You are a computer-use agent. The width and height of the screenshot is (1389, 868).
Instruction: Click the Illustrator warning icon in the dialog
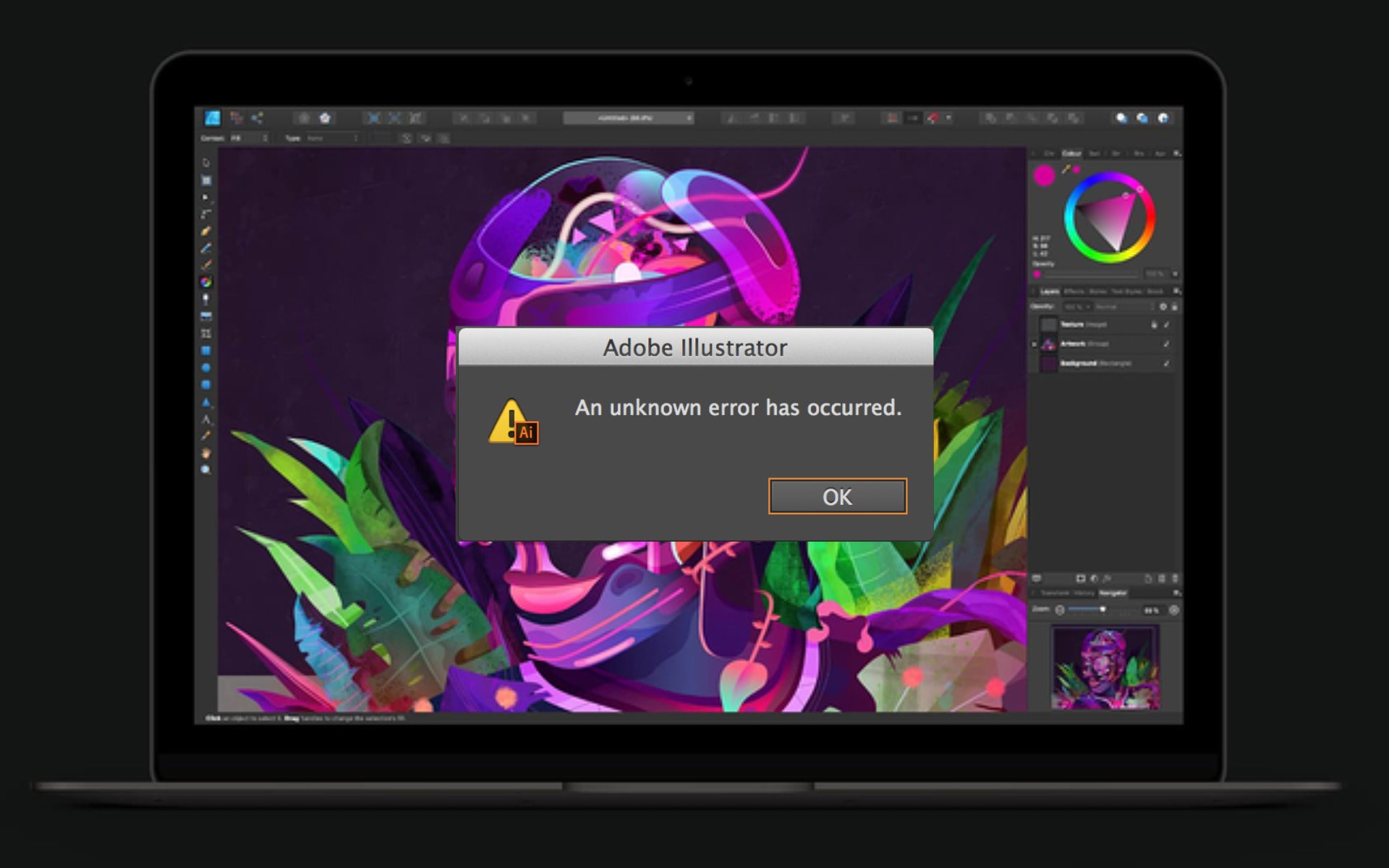tap(513, 422)
